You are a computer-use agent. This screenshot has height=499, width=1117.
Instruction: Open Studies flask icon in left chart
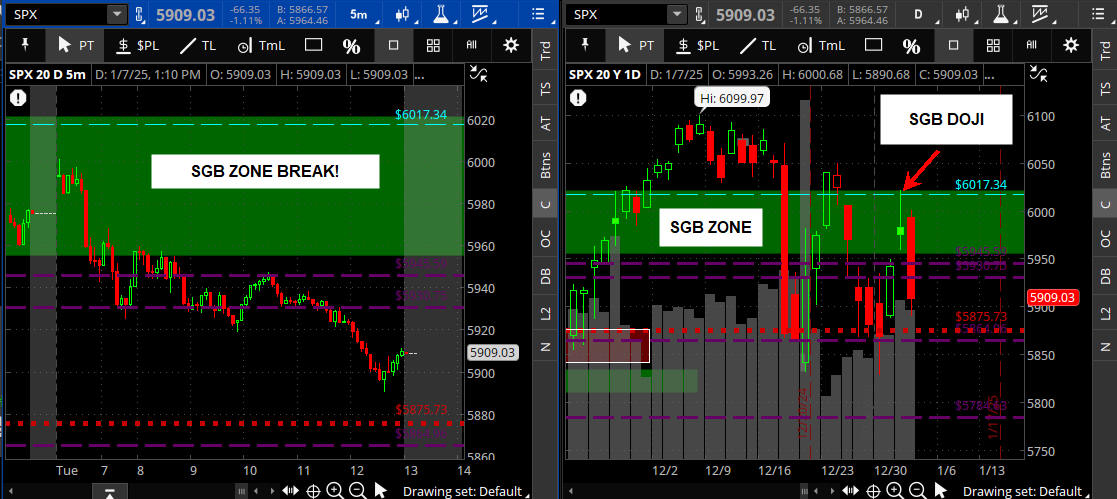click(441, 14)
